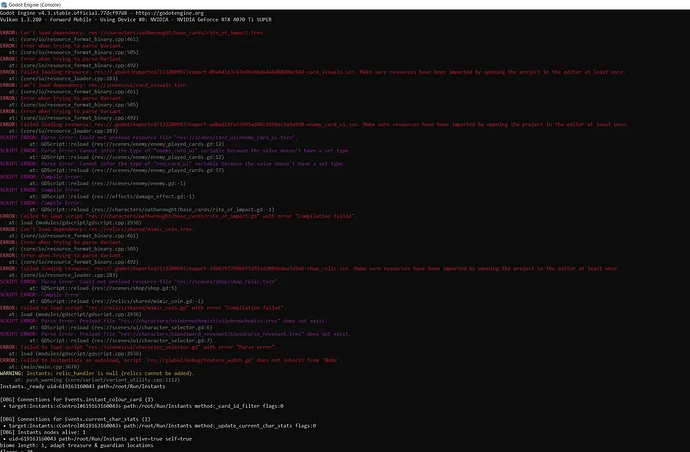Click the "https://godotengine.org" URL in the version line
The image size is (690, 452).
(x=170, y=13)
